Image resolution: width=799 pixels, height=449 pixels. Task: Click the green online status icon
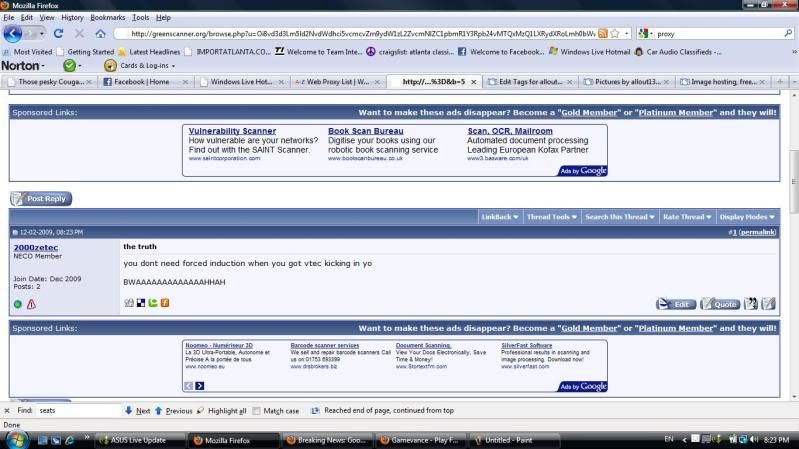point(17,304)
